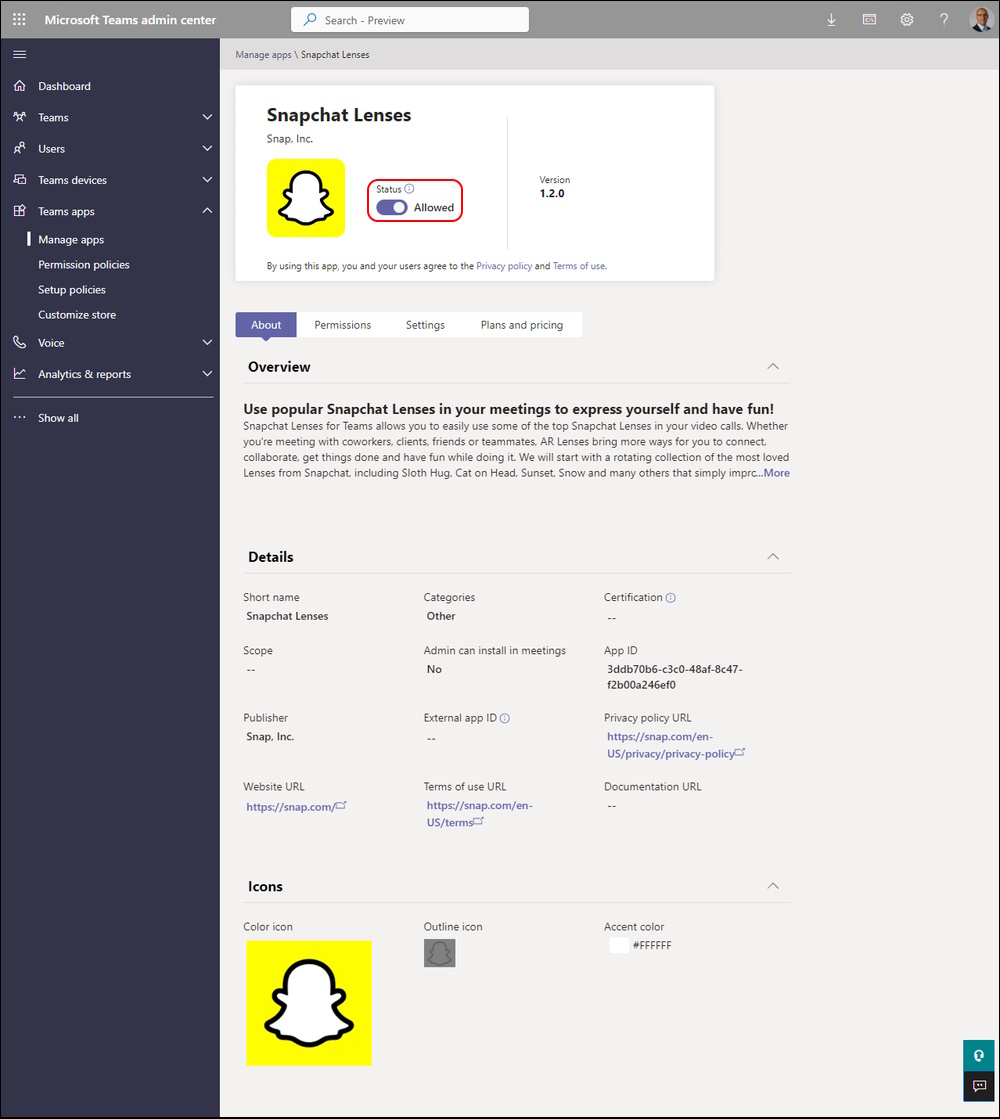Screen dimensions: 1000x1119
Task: Click the grey Outline icon thumbnail
Action: 440,953
